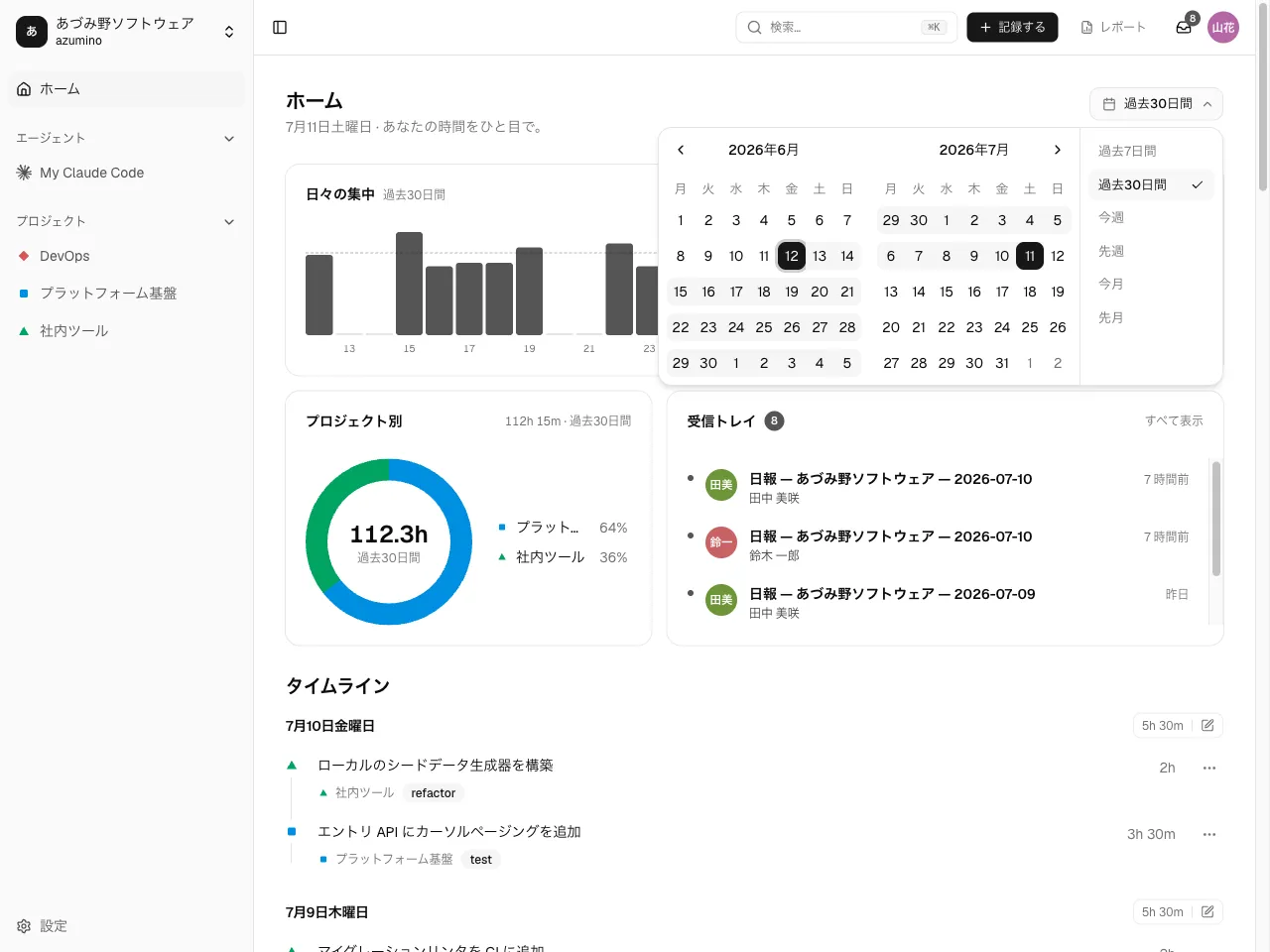Open the エントリ API にカーソルページングを追加 entry
This screenshot has height=952, width=1270.
(x=449, y=832)
